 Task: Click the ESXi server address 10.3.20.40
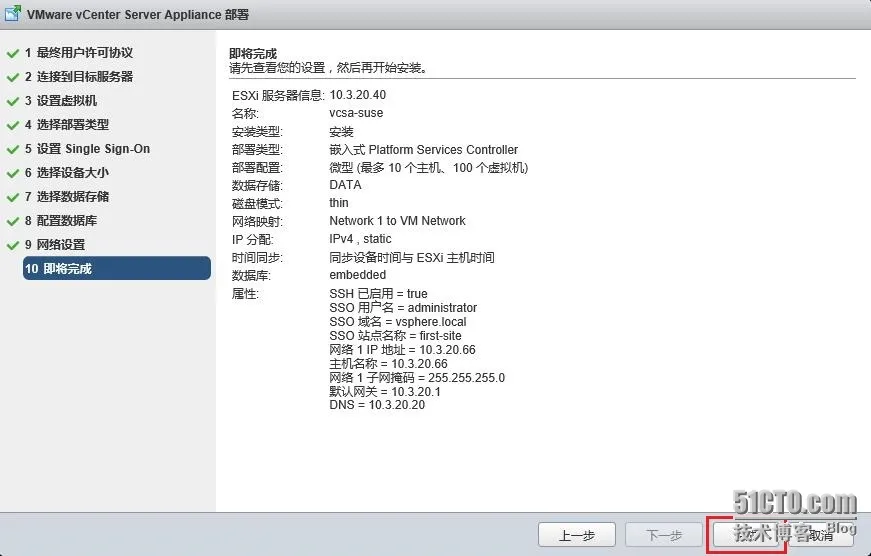(x=358, y=95)
